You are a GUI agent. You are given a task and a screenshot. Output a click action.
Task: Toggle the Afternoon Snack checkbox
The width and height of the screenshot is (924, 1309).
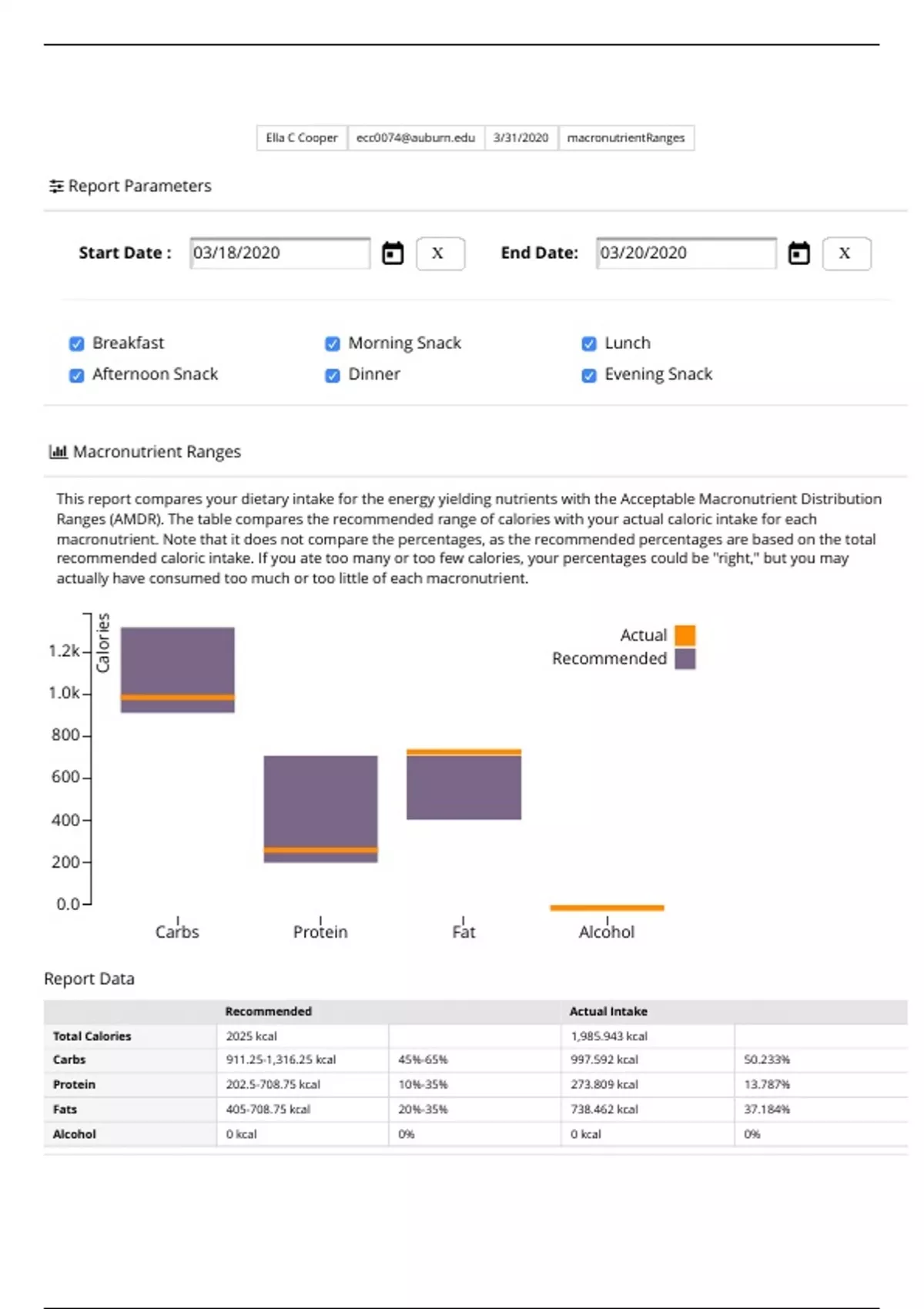(x=76, y=375)
